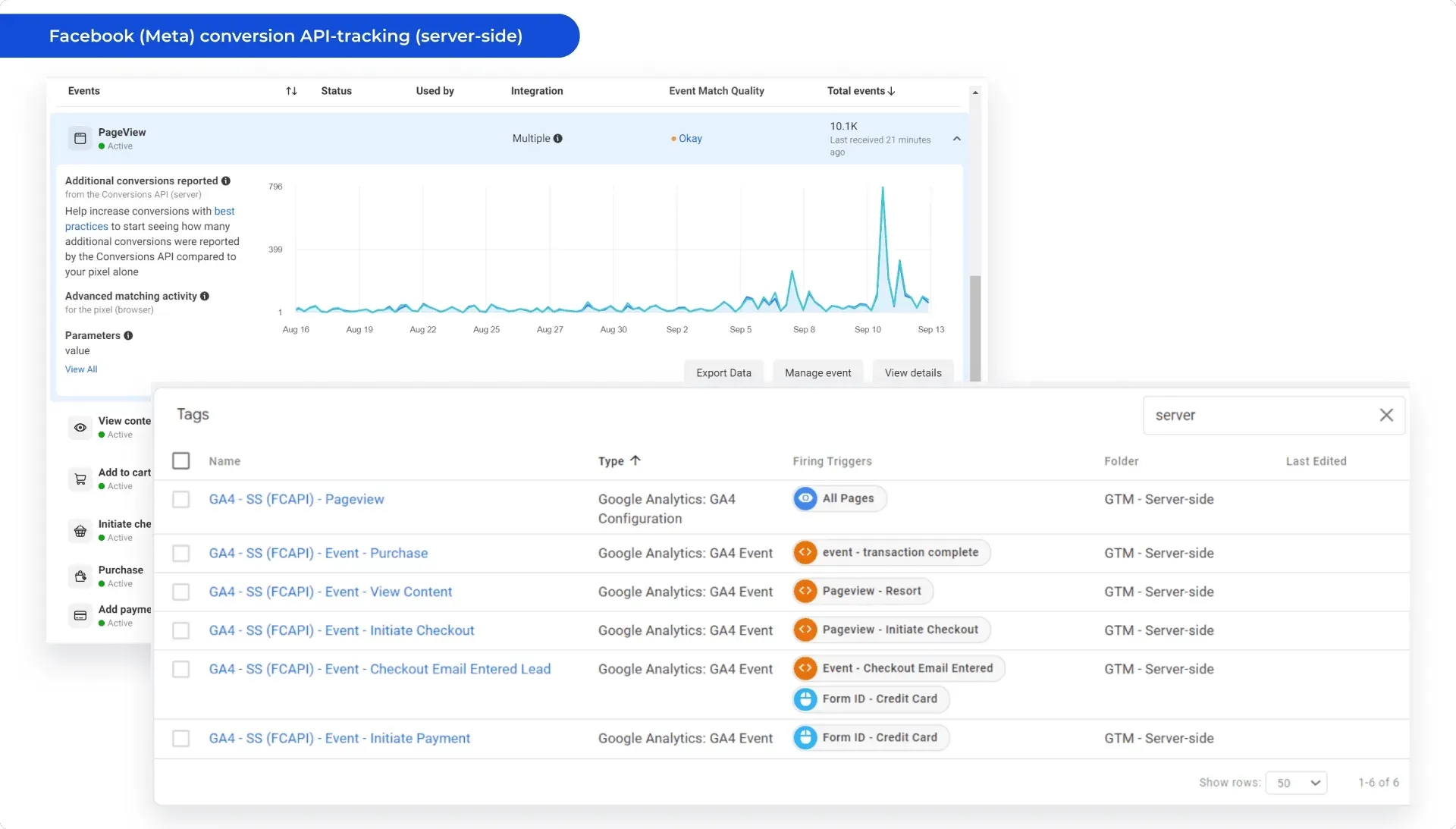Click the Event Match Quality column header
Viewport: 1456px width, 829px height.
tap(716, 91)
